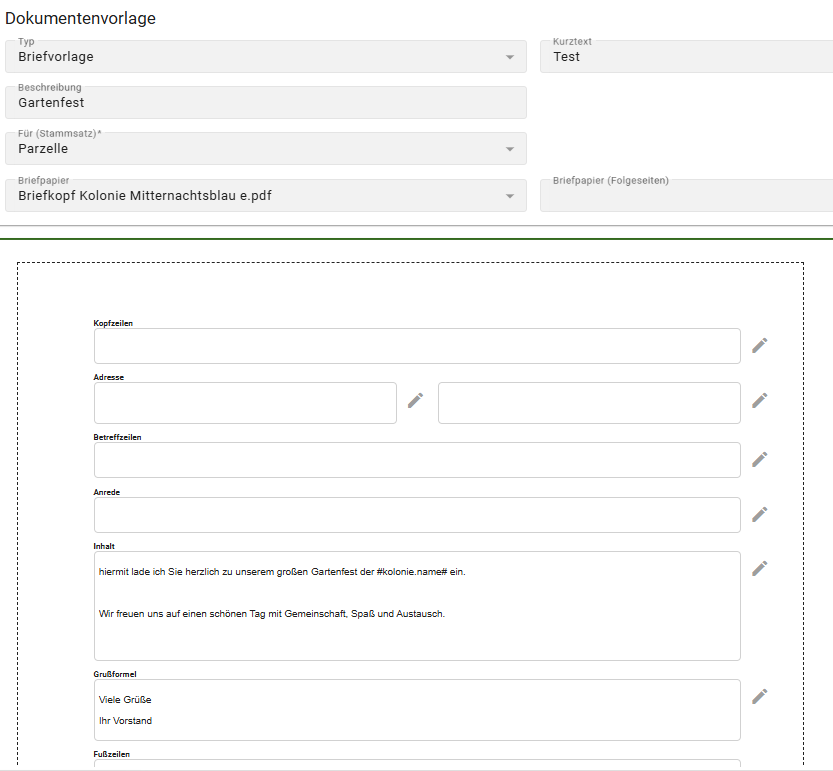The image size is (833, 771).
Task: Click the Grußformel box reading Viele Grüße
Action: (x=417, y=710)
